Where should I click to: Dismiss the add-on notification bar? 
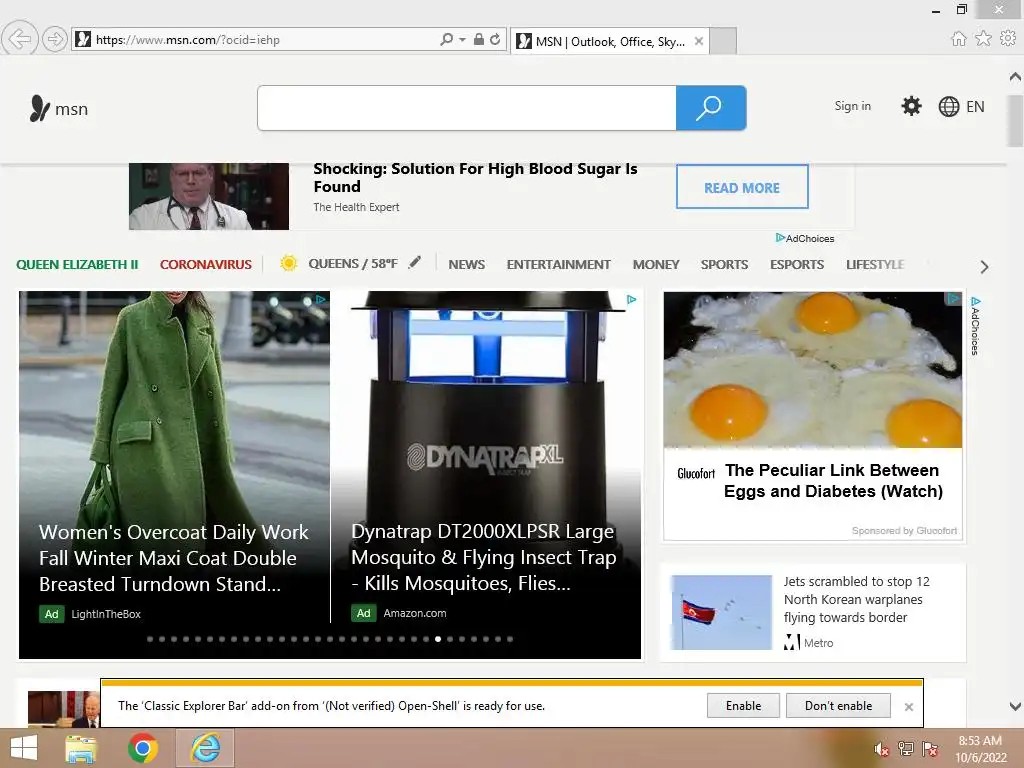click(908, 707)
